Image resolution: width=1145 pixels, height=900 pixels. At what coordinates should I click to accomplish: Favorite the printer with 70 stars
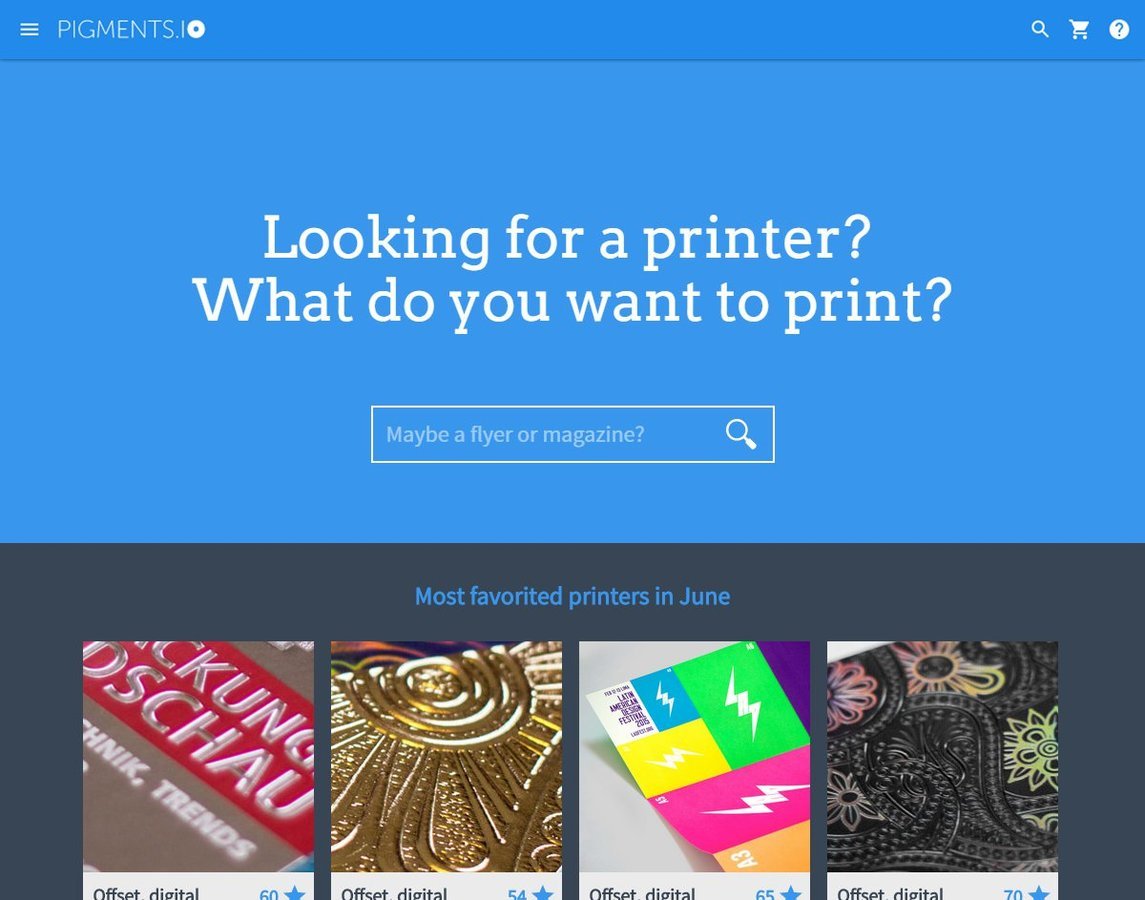pos(1039,893)
